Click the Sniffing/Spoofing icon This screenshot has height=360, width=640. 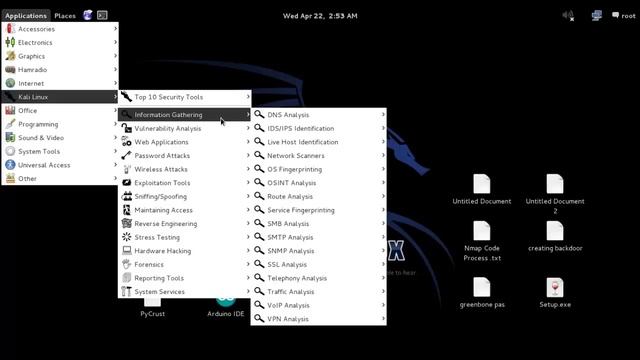(127, 196)
